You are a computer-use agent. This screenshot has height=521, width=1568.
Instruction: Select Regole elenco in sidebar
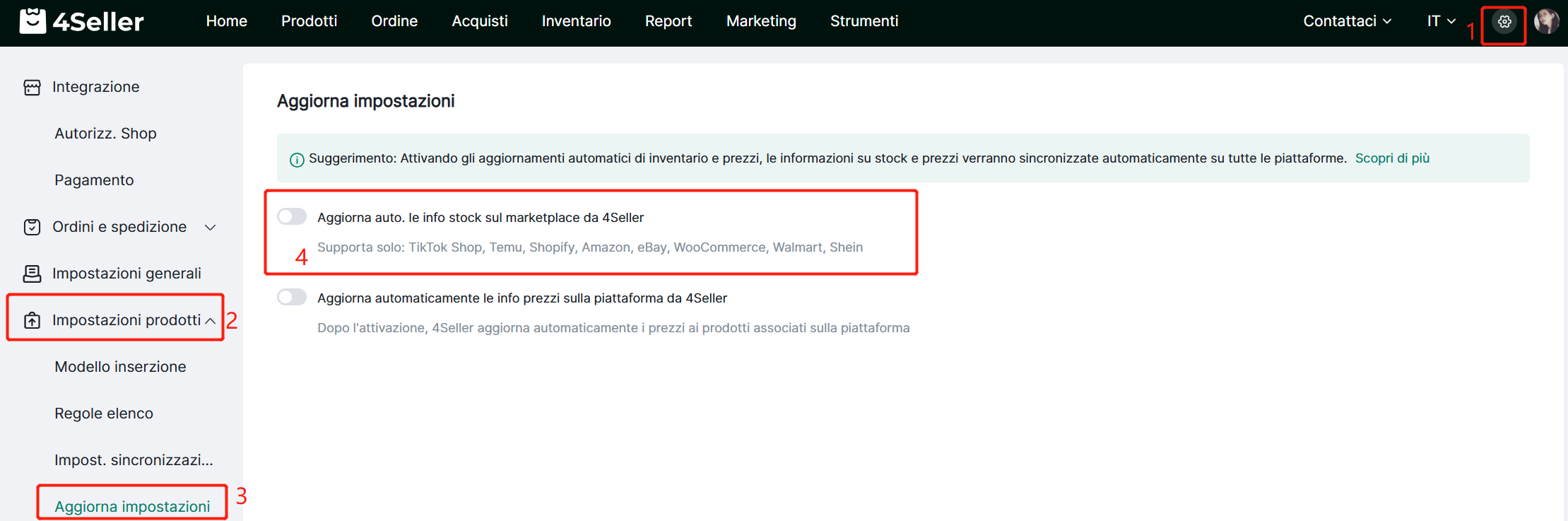(104, 414)
